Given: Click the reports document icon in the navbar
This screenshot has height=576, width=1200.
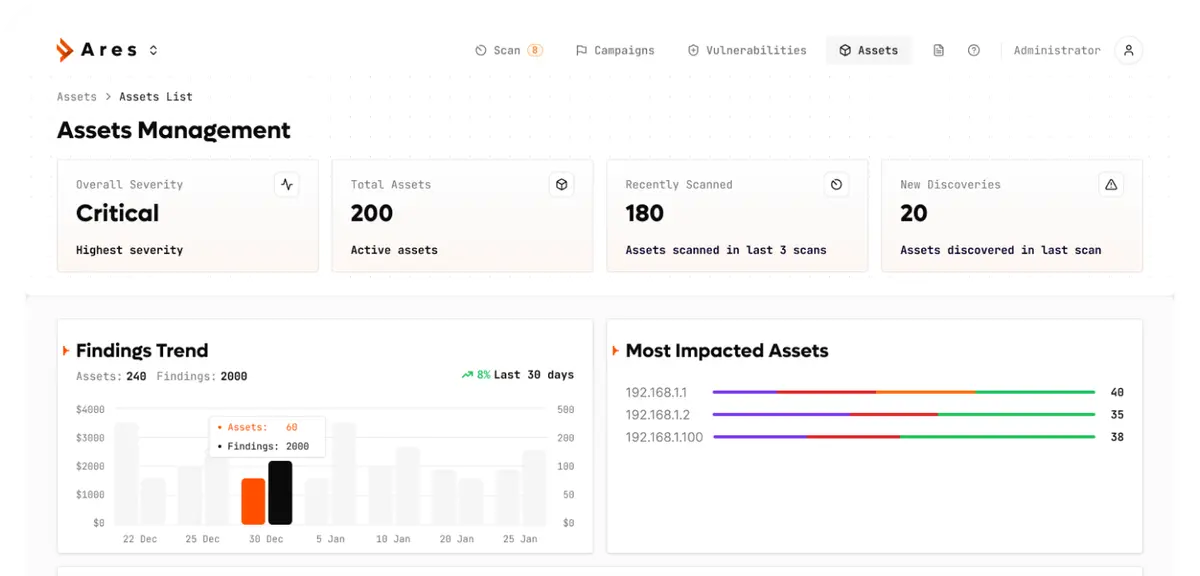Looking at the screenshot, I should pyautogui.click(x=938, y=50).
